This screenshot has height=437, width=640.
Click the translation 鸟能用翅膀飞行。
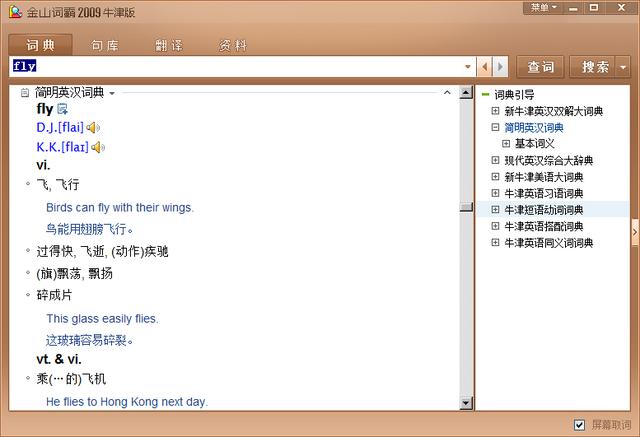click(x=89, y=229)
